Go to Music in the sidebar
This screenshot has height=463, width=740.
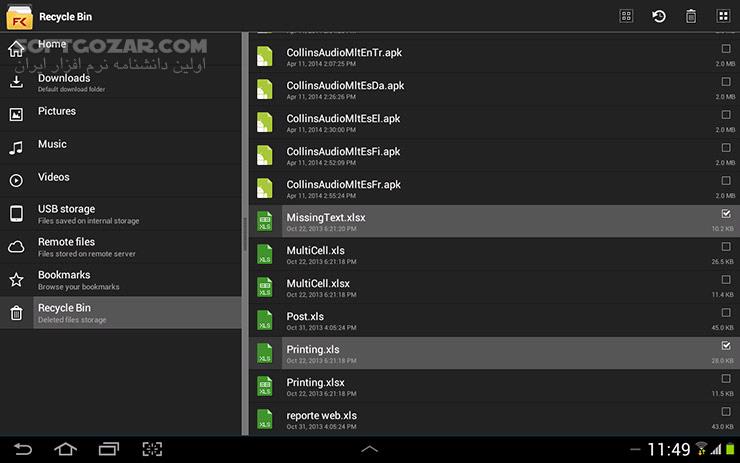pos(121,148)
